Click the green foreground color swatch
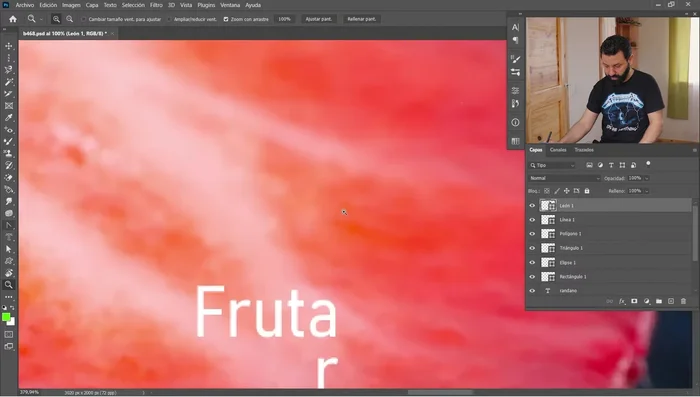This screenshot has height=397, width=700. [x=6, y=317]
